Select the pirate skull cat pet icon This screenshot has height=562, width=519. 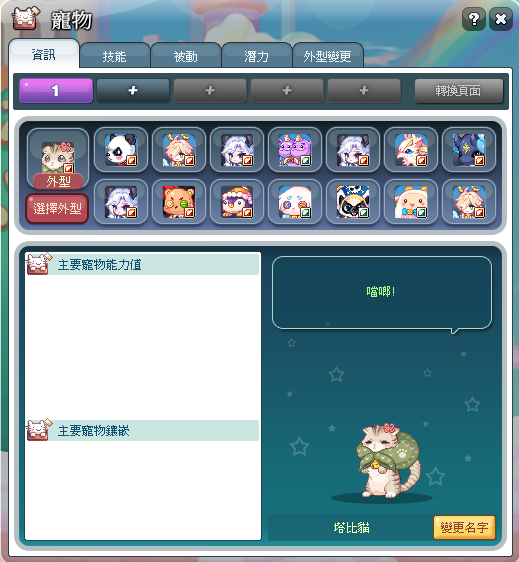(x=353, y=202)
